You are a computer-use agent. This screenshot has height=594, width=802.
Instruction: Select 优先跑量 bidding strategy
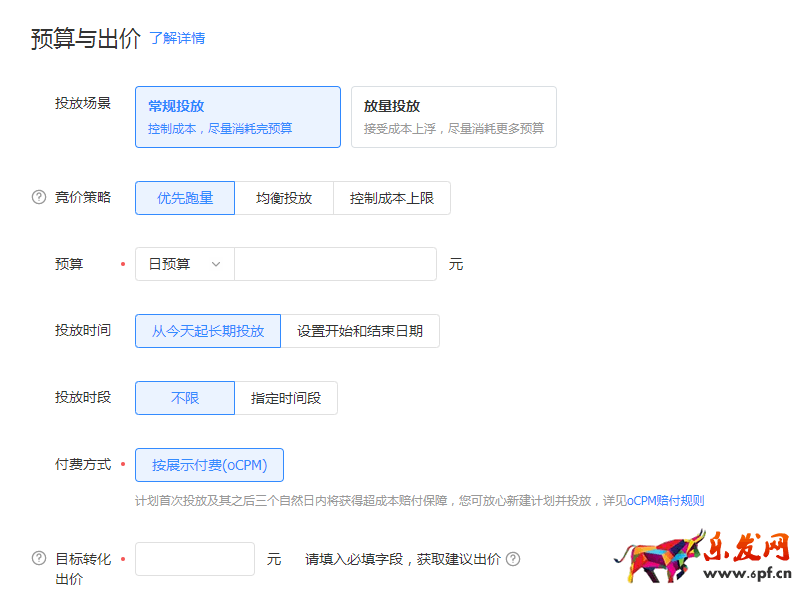(x=185, y=198)
